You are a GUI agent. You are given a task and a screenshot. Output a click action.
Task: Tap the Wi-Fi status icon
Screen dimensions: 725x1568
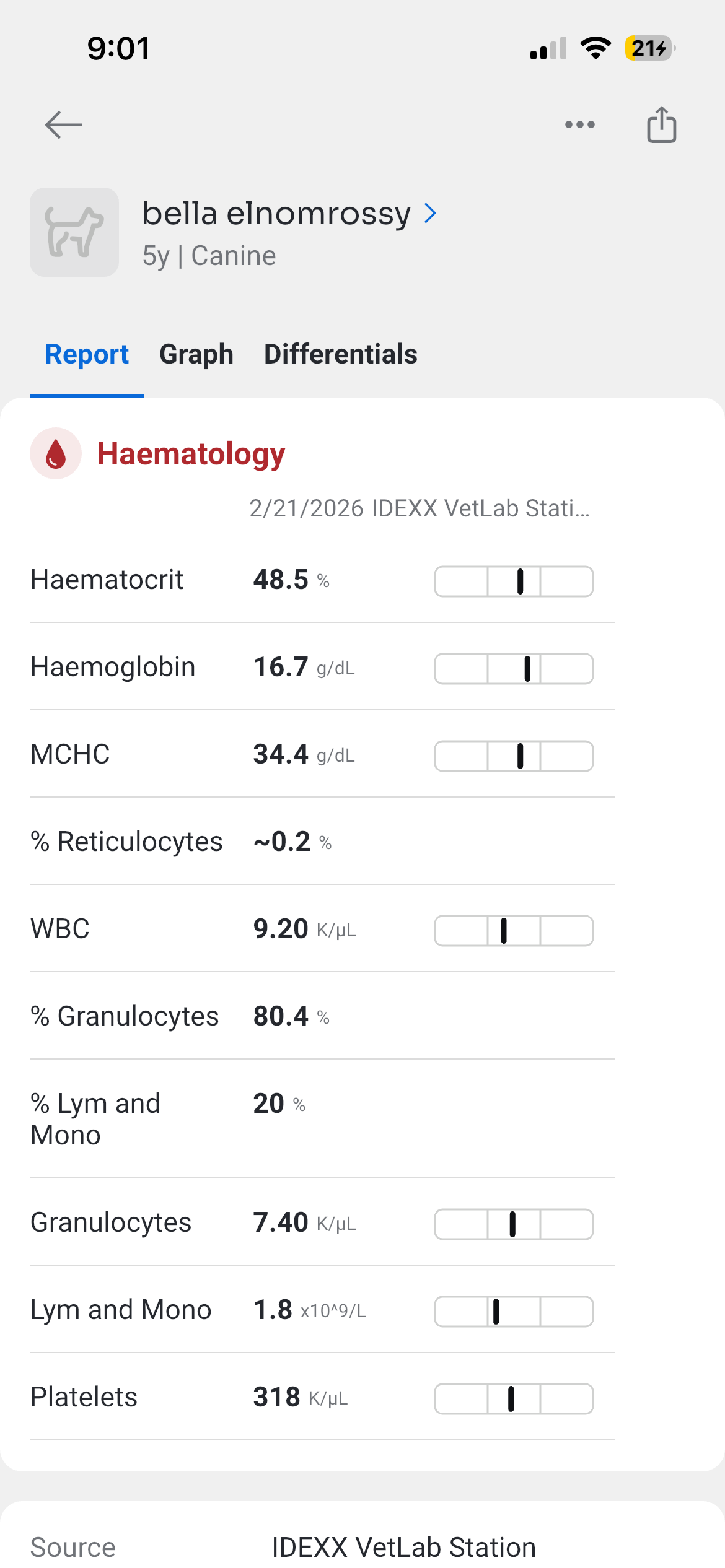[595, 48]
